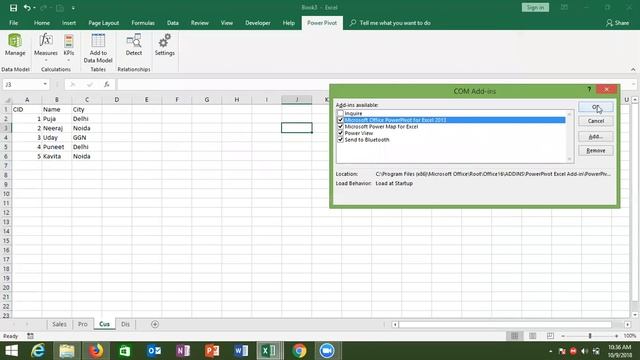
Task: Click the Undo arrow
Action: [x=27, y=8]
